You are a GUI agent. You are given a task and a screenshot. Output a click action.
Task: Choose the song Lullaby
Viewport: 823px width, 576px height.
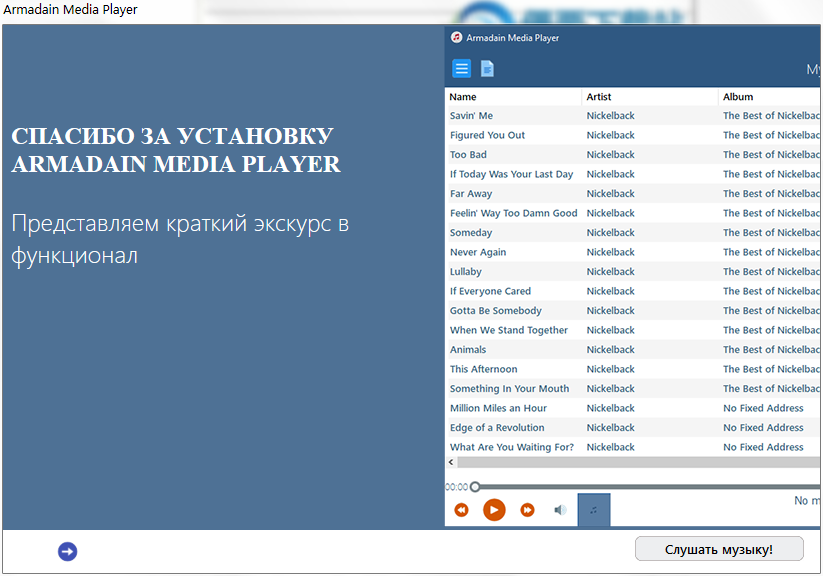point(466,271)
